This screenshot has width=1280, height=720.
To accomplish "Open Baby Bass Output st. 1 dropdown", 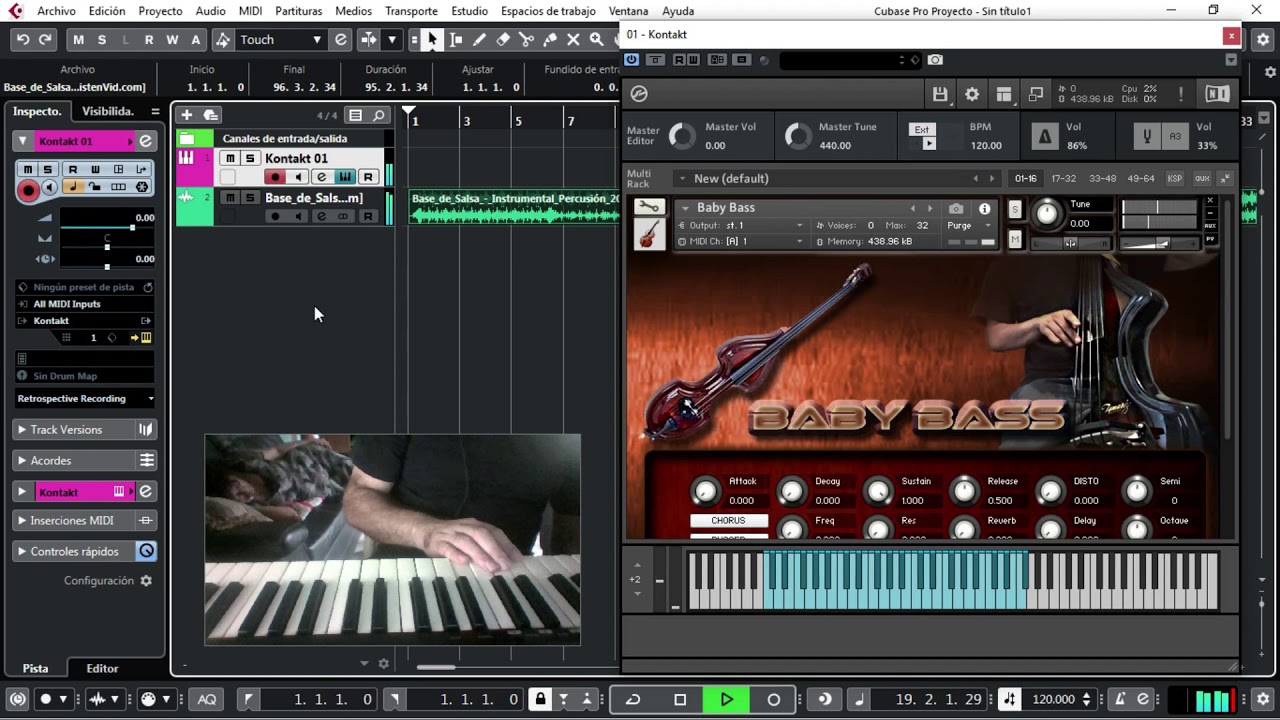I will pyautogui.click(x=741, y=226).
